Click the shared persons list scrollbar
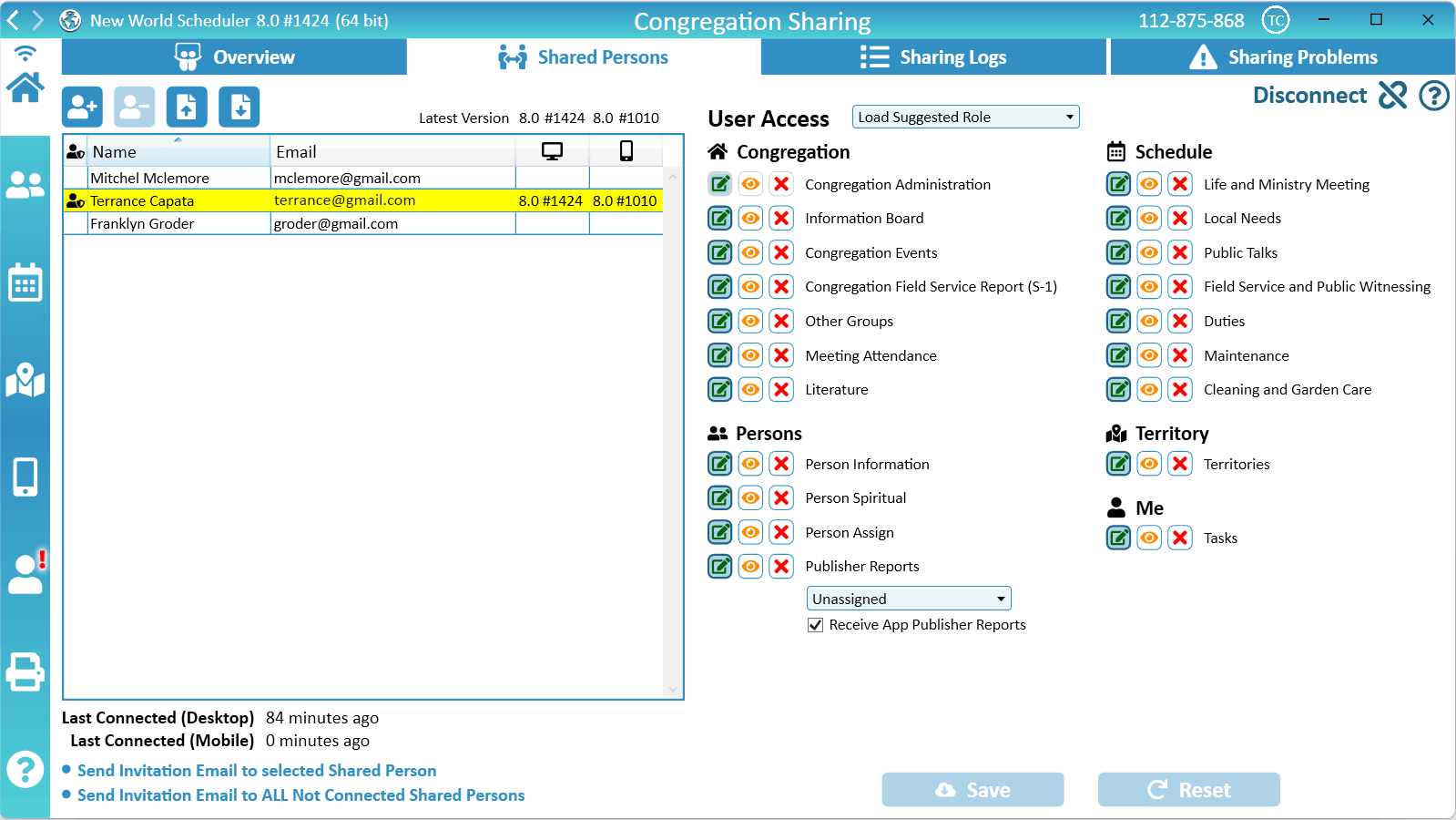1456x820 pixels. [x=673, y=433]
